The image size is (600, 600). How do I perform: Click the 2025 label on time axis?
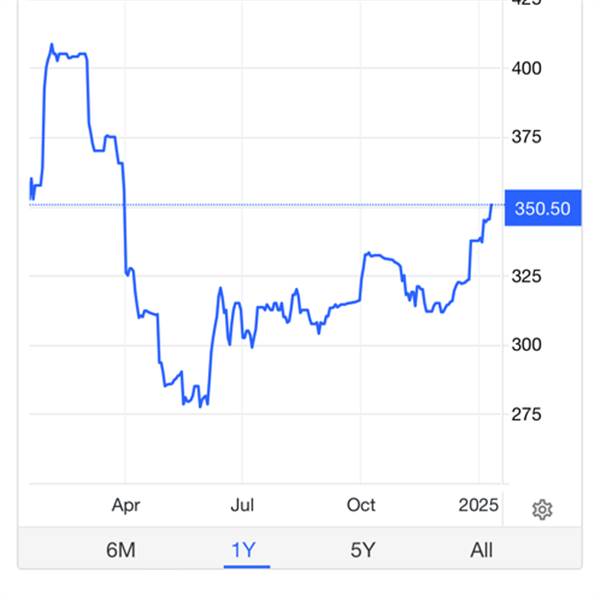pos(478,505)
